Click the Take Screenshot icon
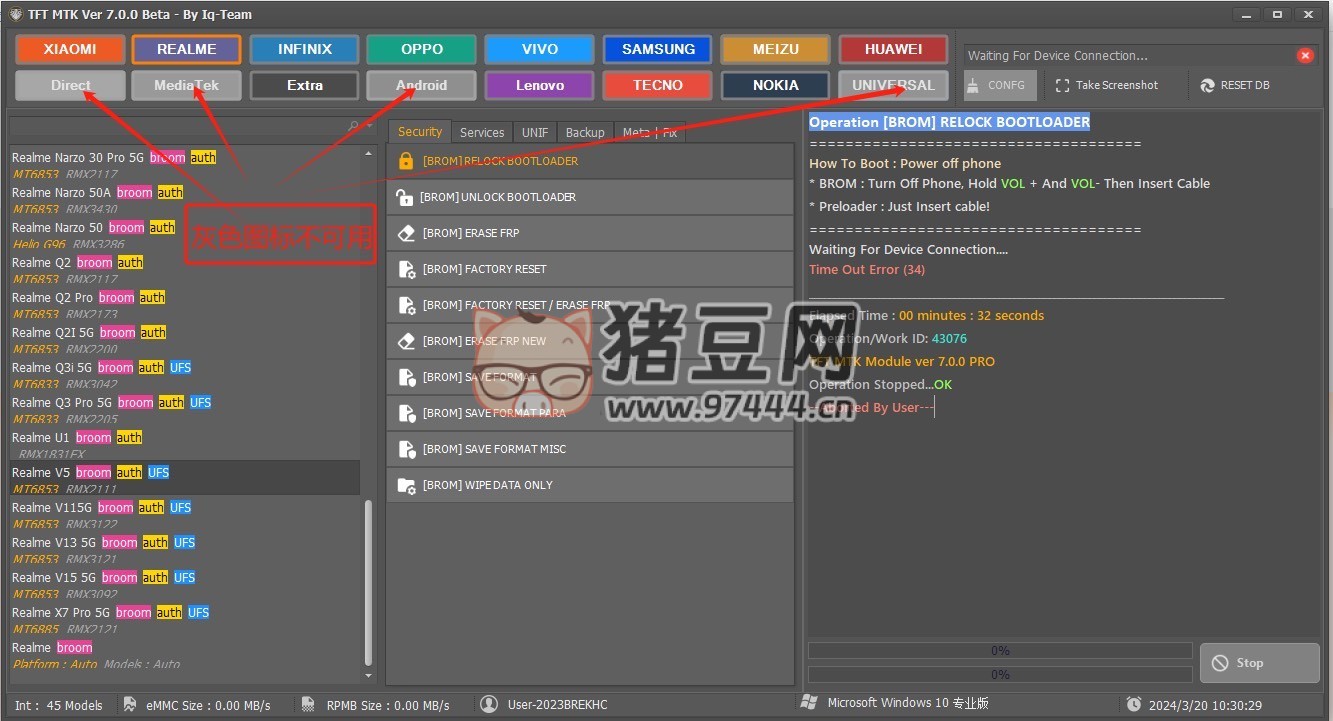The image size is (1333, 721). coord(1062,86)
